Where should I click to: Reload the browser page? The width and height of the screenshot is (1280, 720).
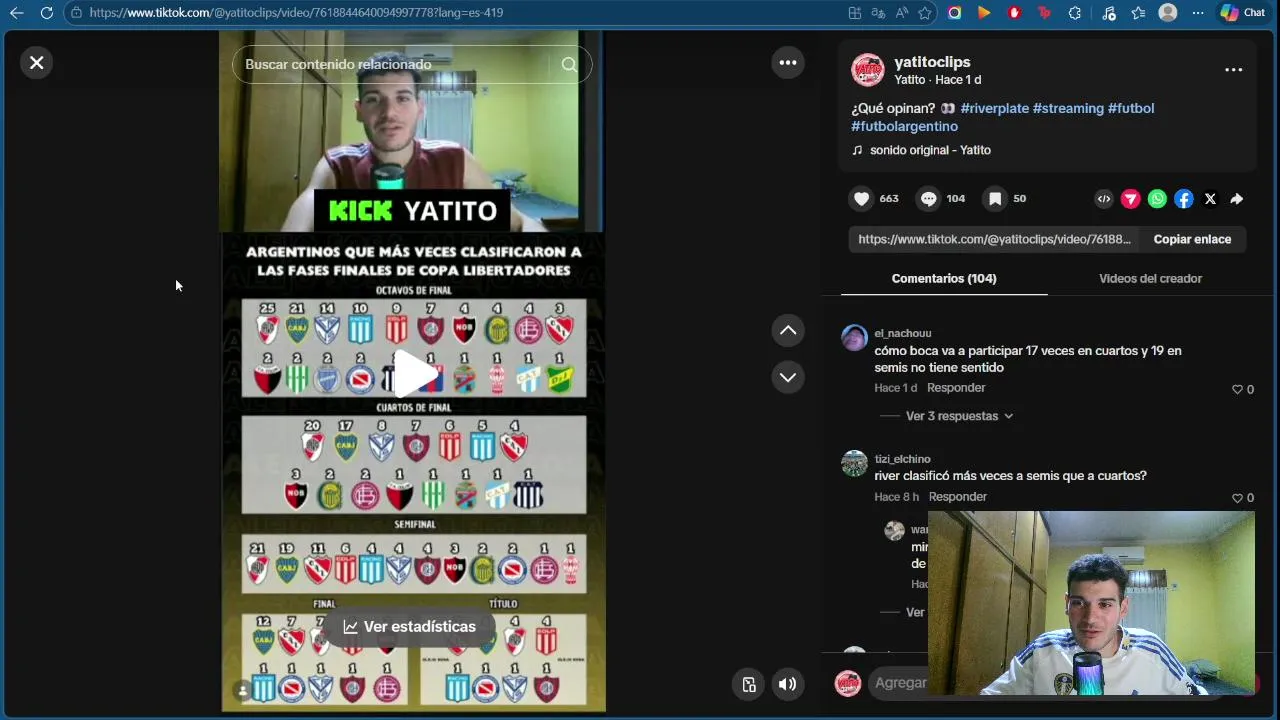tap(46, 13)
